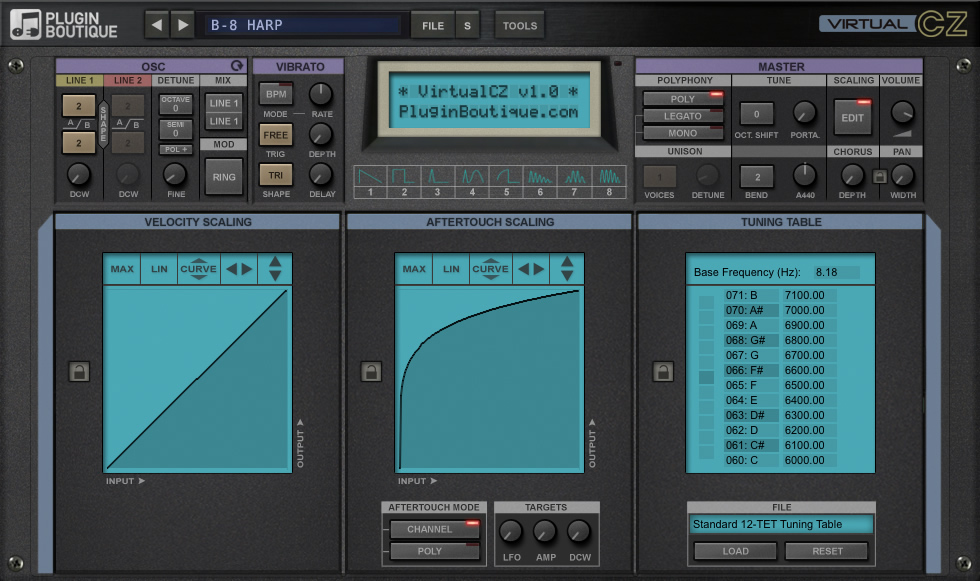Image resolution: width=980 pixels, height=581 pixels.
Task: Open the FILE menu
Action: click(x=432, y=25)
